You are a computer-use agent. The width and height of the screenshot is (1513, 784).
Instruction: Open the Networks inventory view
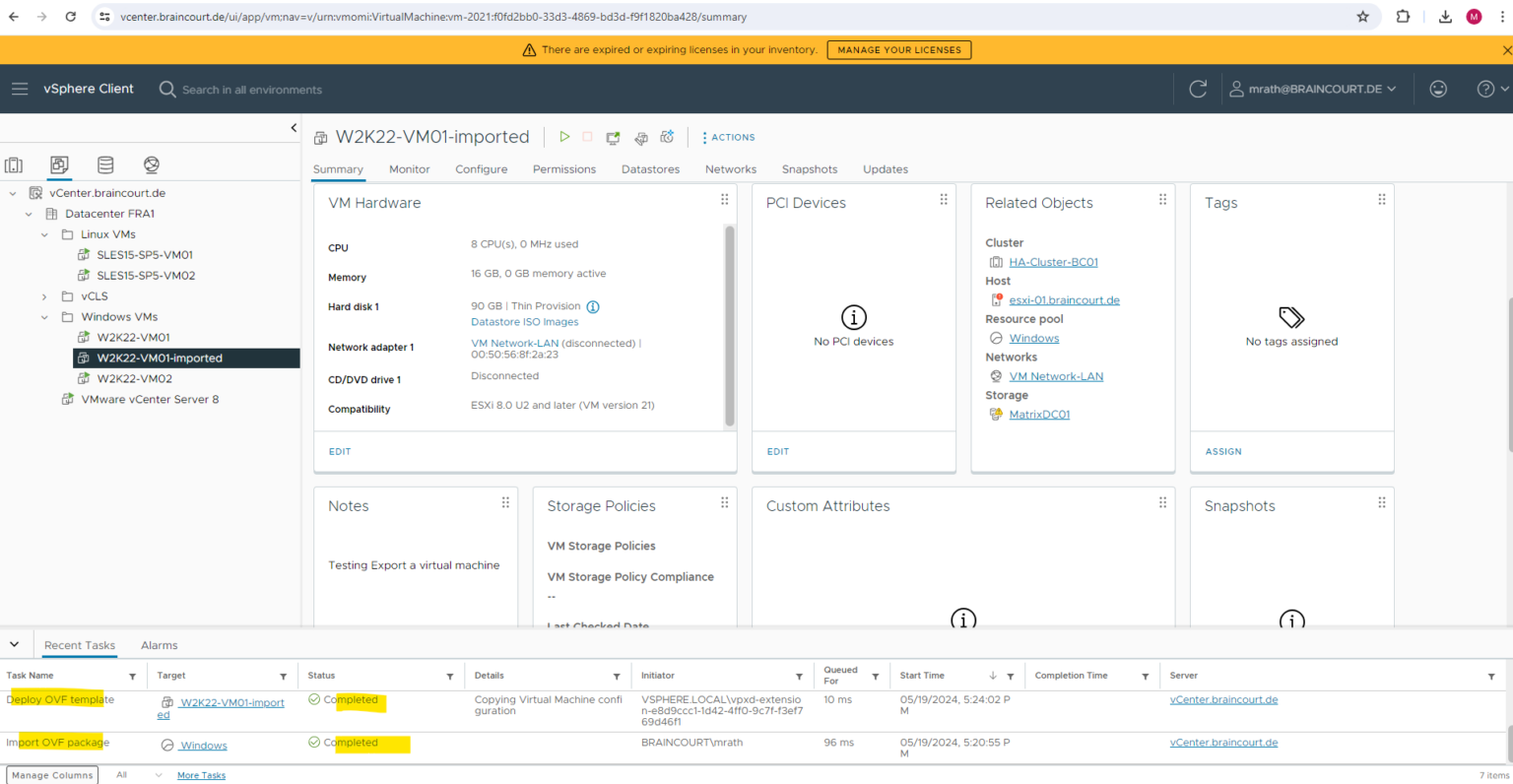151,164
